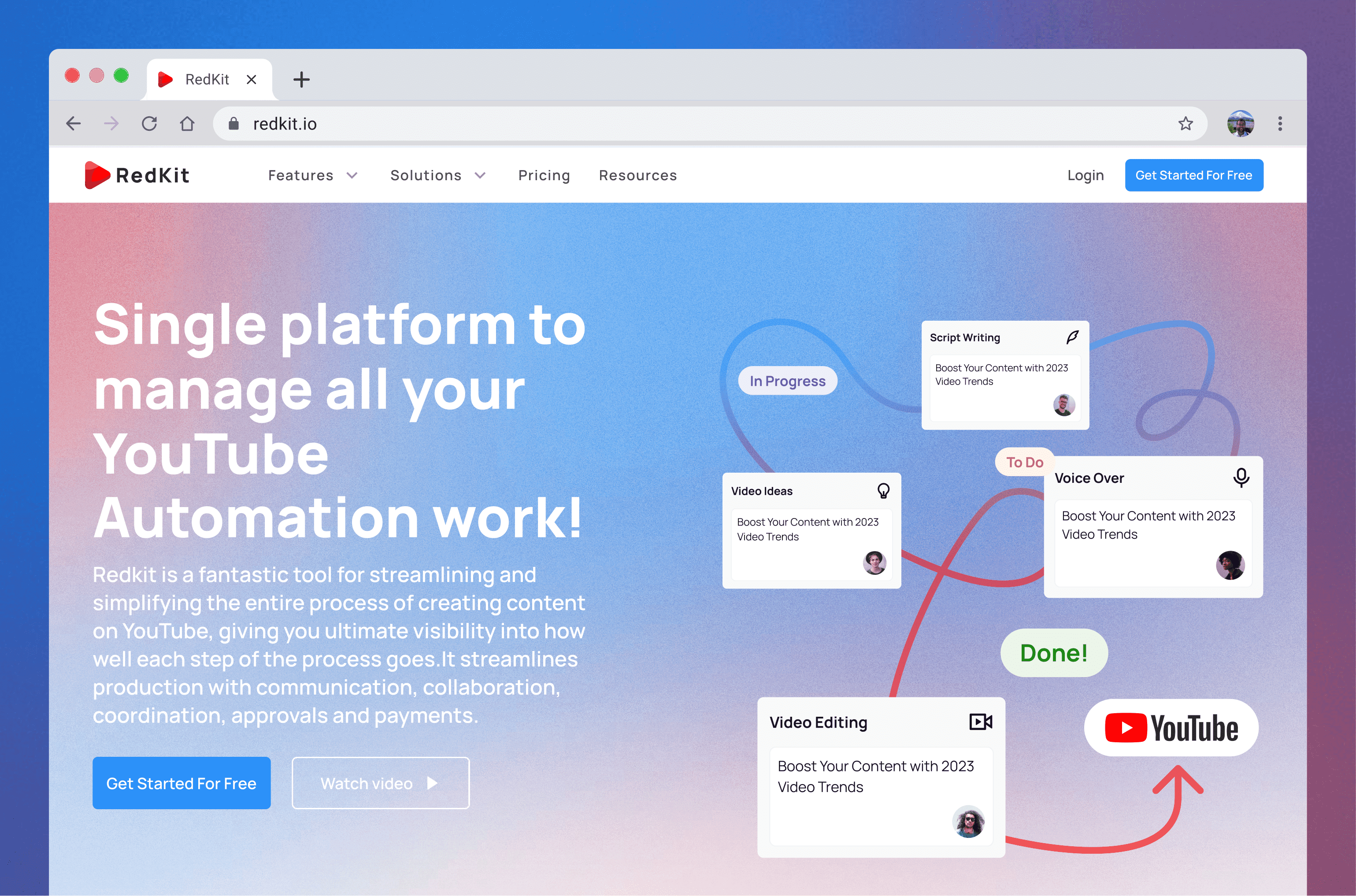Bookmark page using star icon
Image resolution: width=1356 pixels, height=896 pixels.
pyautogui.click(x=1186, y=123)
